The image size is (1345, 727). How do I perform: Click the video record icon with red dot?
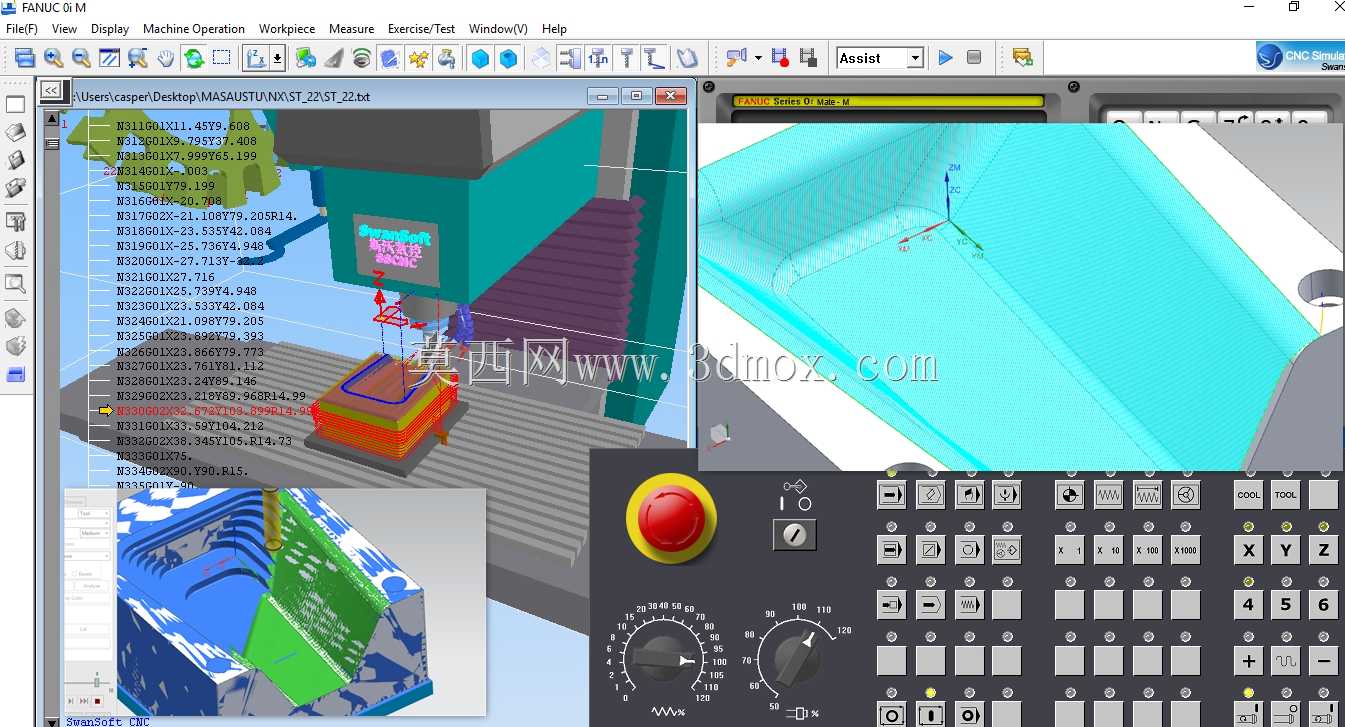[781, 58]
